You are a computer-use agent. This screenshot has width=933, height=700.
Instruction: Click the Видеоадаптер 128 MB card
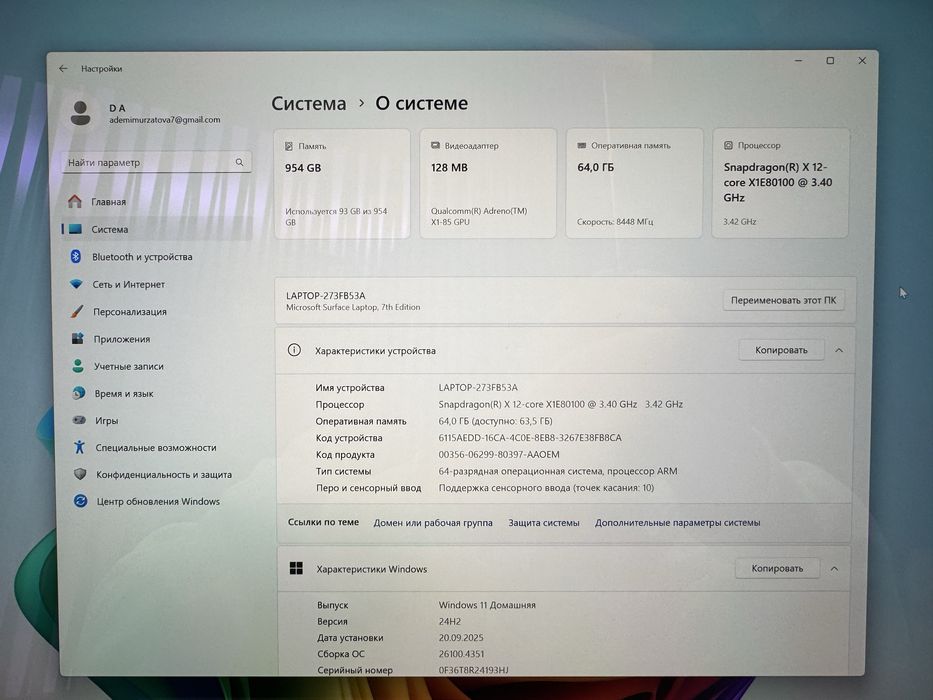coord(488,183)
